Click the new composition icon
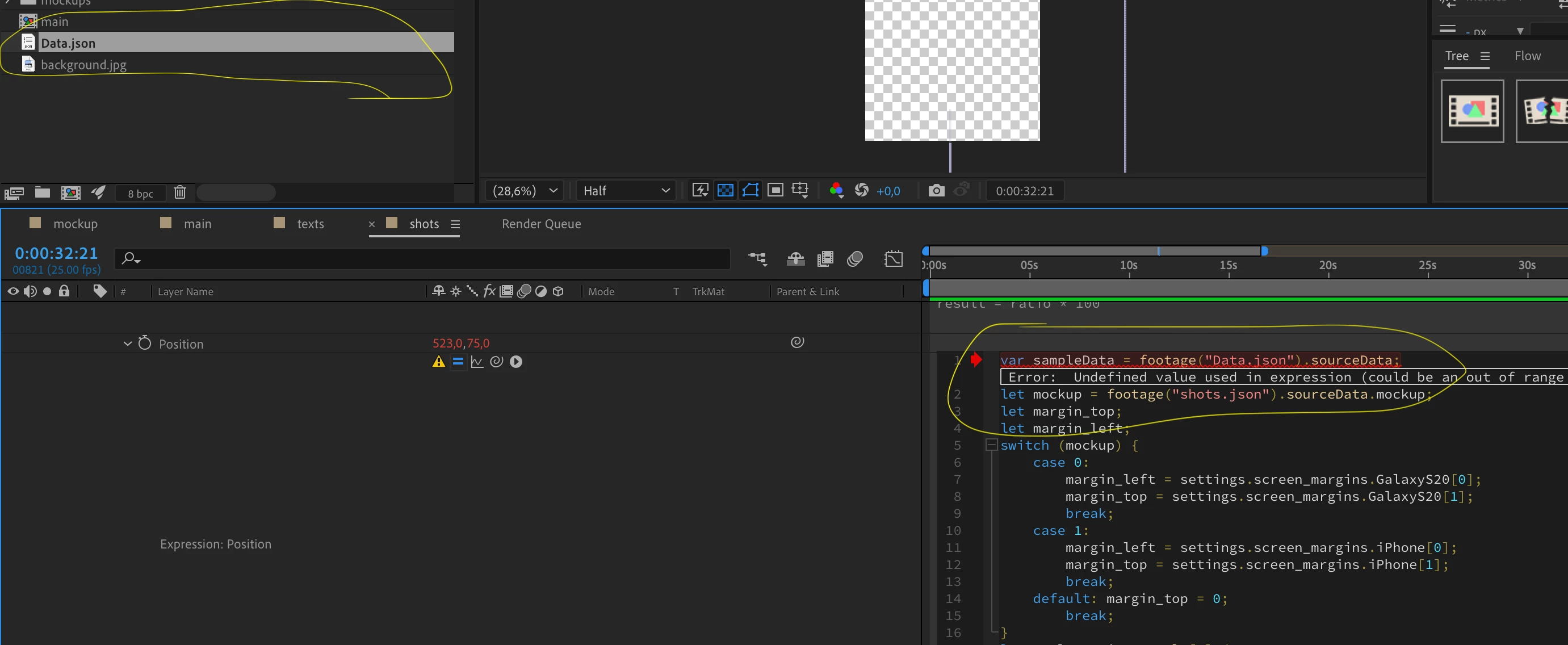Image resolution: width=1568 pixels, height=645 pixels. (70, 192)
